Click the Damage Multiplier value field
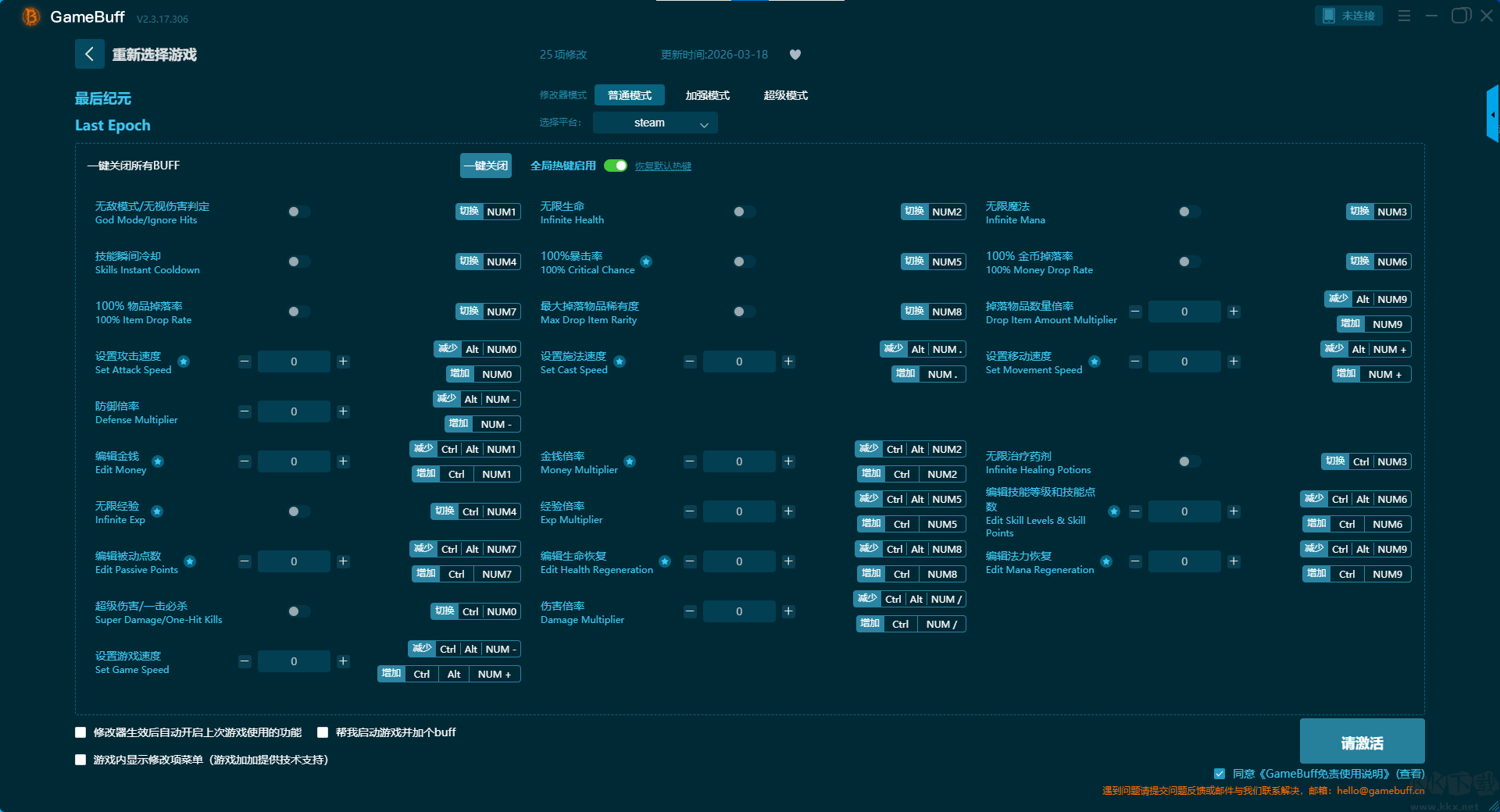The image size is (1500, 812). (738, 611)
